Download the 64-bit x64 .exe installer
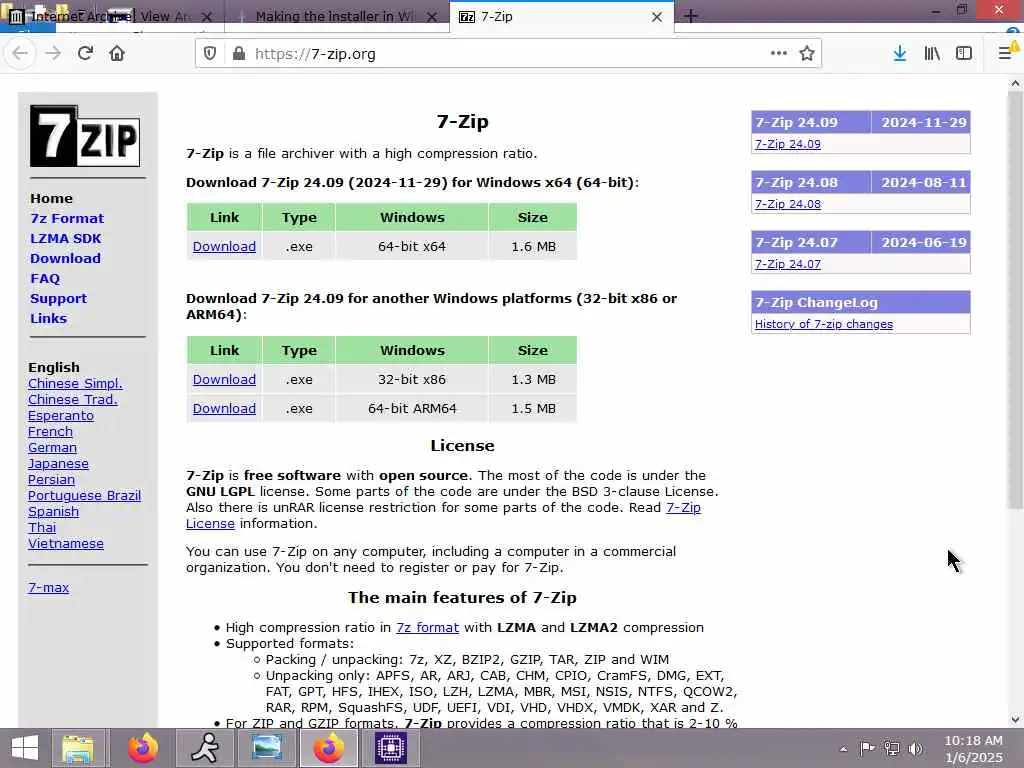Screen dimensions: 1024x768 tap(224, 246)
